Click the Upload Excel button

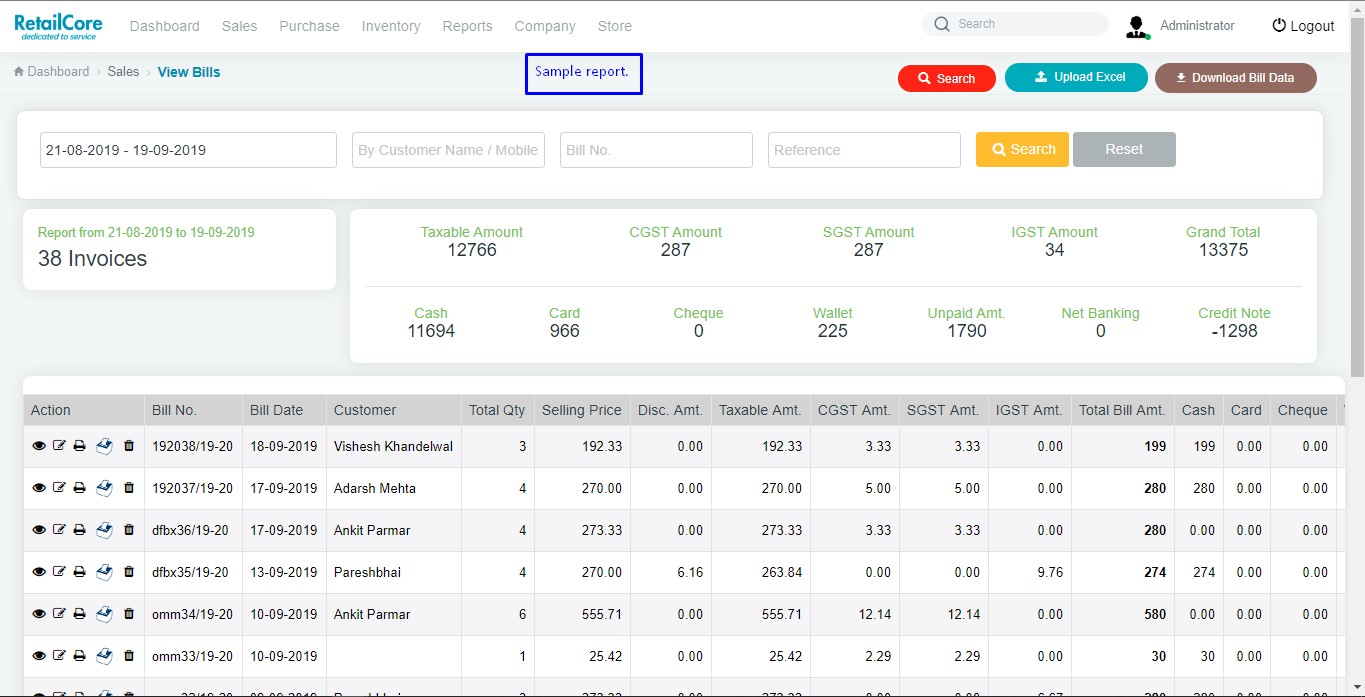pyautogui.click(x=1076, y=77)
